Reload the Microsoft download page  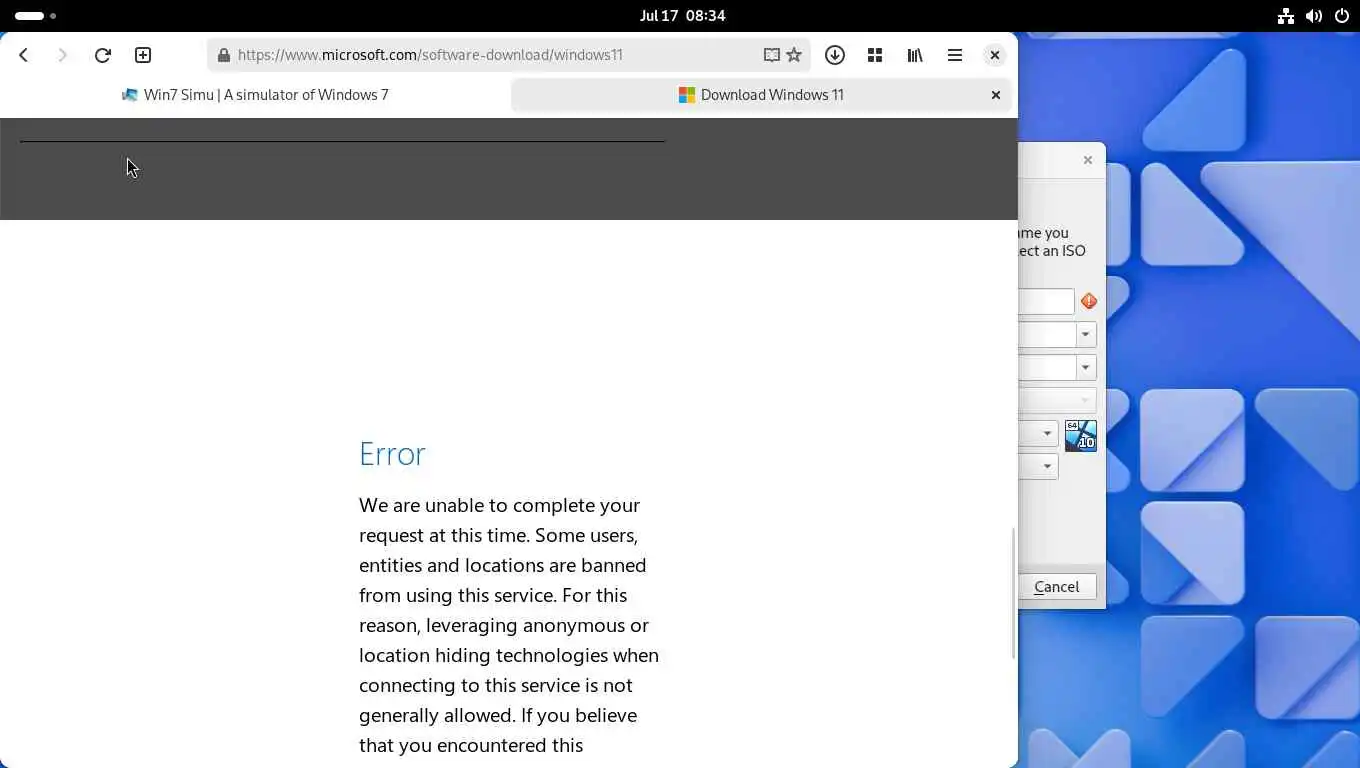click(x=102, y=55)
